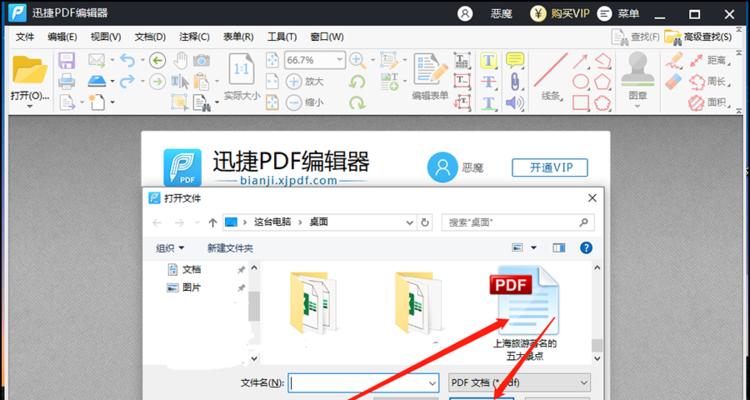Zoom out with the 缩小 minus button
The image size is (750, 400).
305,102
